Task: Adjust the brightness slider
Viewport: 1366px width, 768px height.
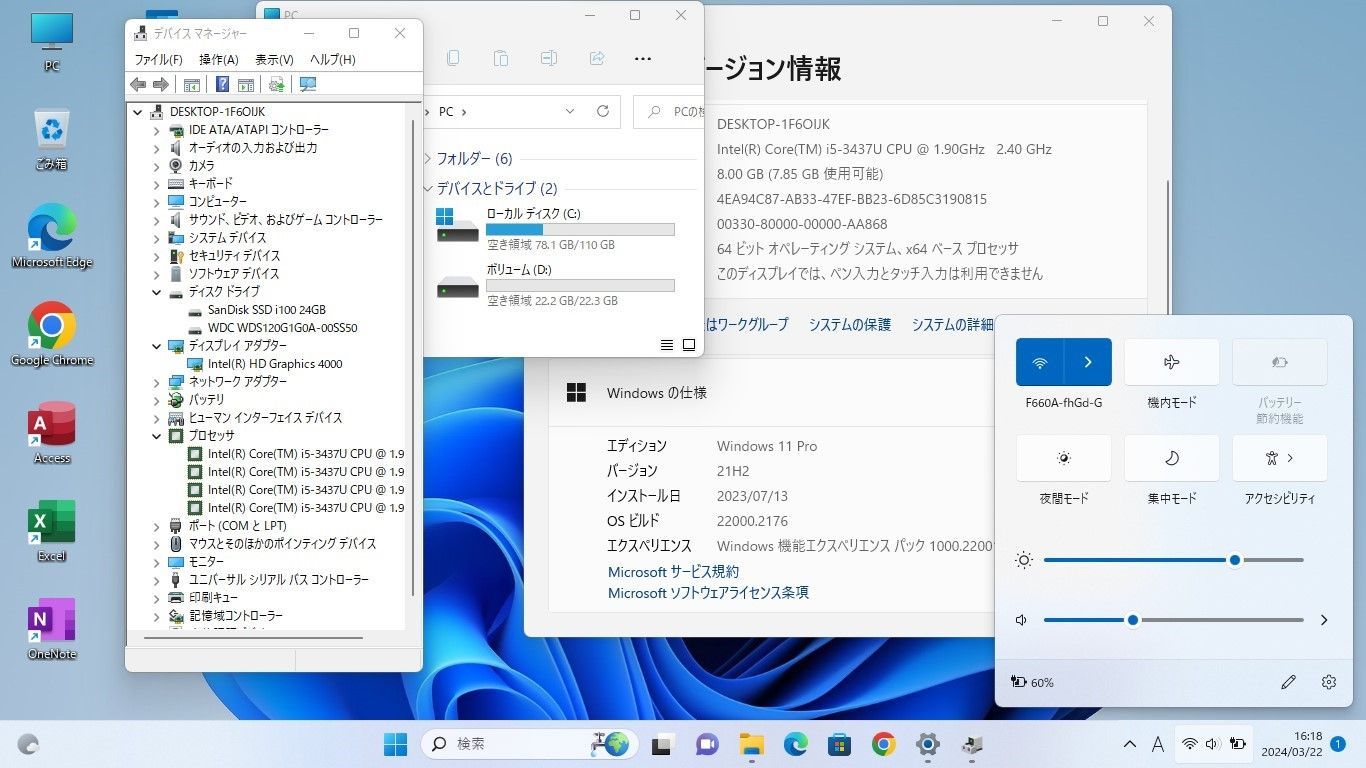Action: [x=1173, y=560]
